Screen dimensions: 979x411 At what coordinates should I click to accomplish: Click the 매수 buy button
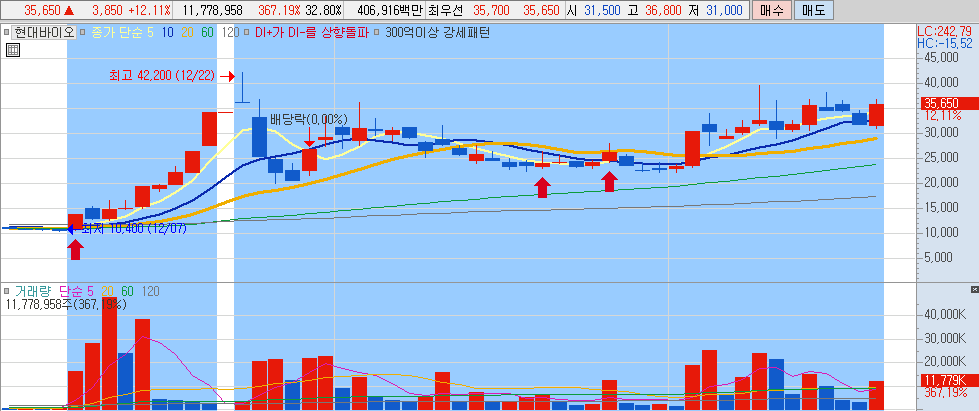point(770,11)
